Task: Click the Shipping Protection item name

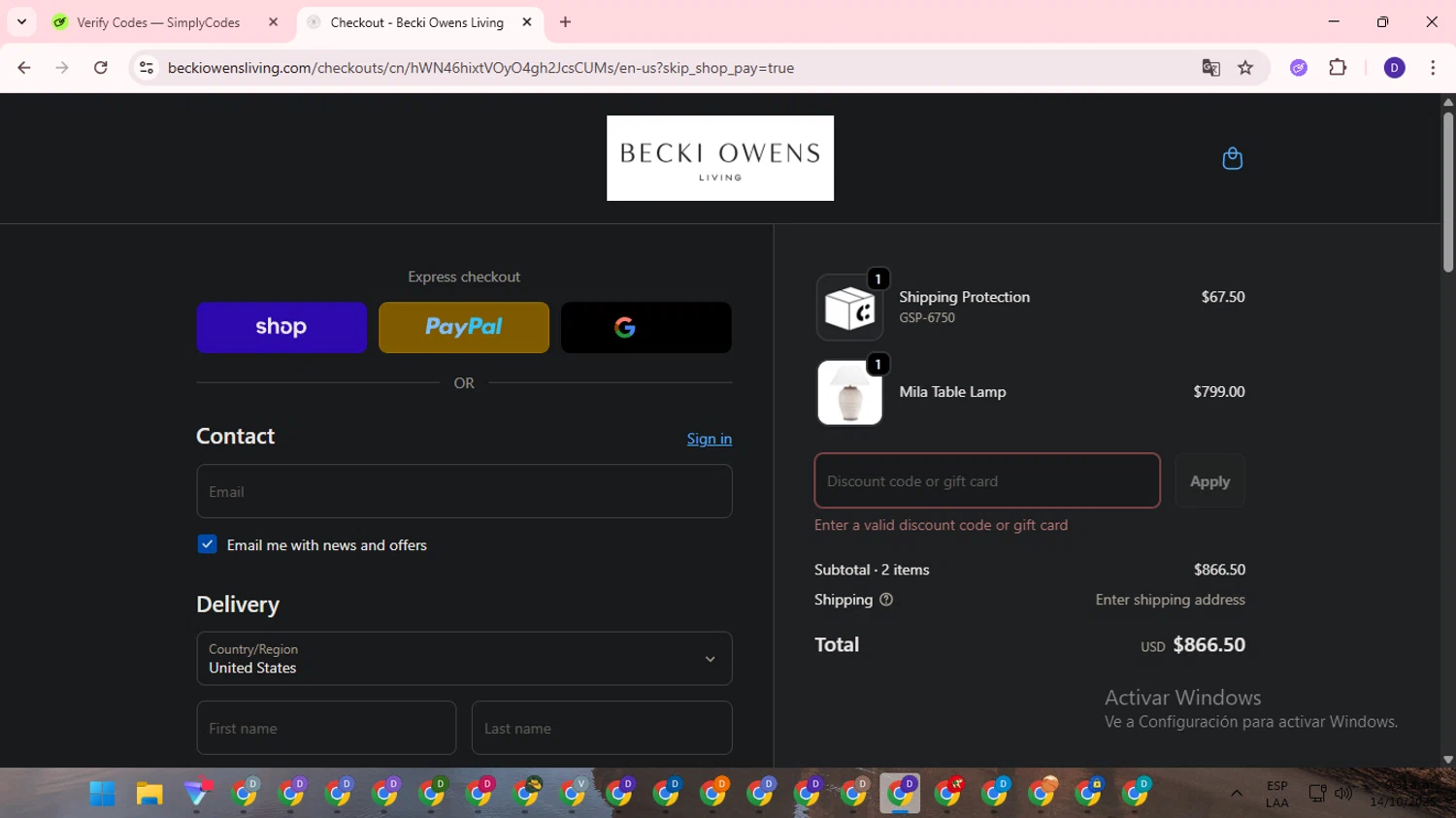Action: pyautogui.click(x=964, y=297)
